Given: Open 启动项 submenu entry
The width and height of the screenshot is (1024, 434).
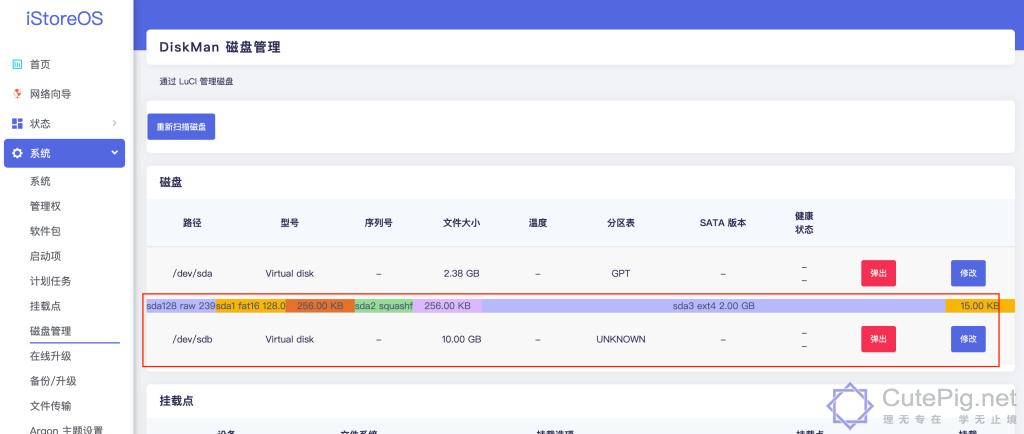Looking at the screenshot, I should click(45, 256).
